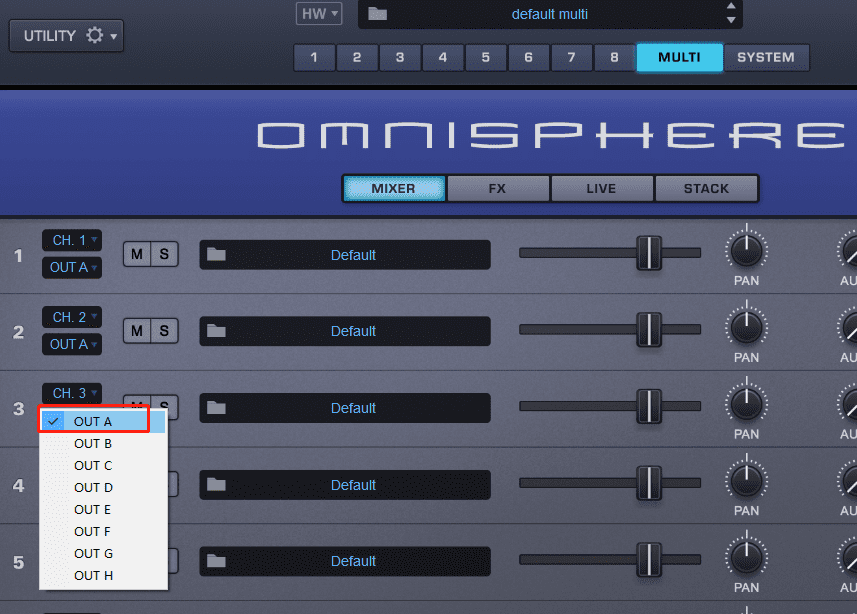Click the Utility gear icon
The image size is (857, 614).
point(95,36)
